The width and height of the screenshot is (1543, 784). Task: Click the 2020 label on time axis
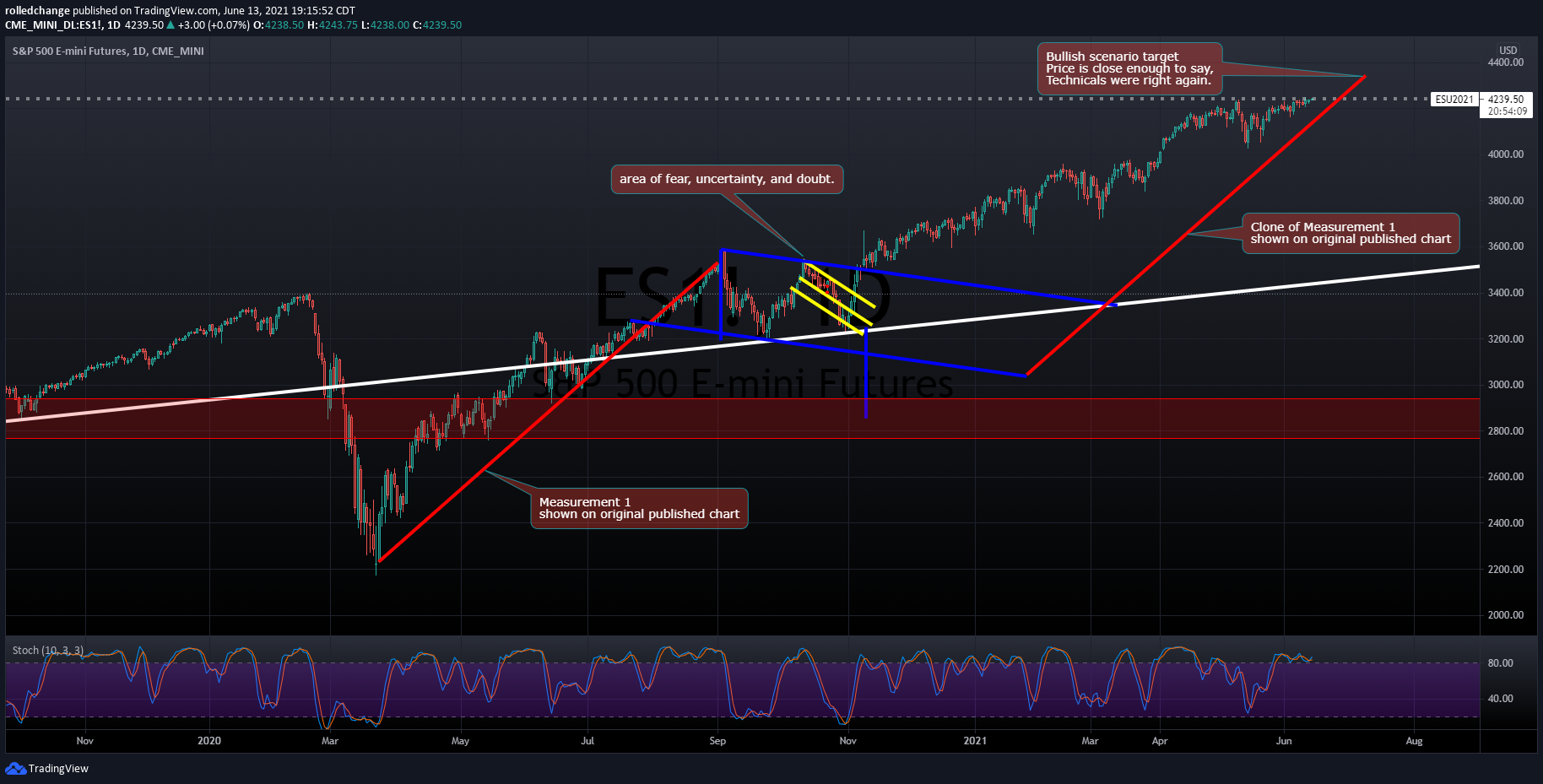click(x=209, y=741)
